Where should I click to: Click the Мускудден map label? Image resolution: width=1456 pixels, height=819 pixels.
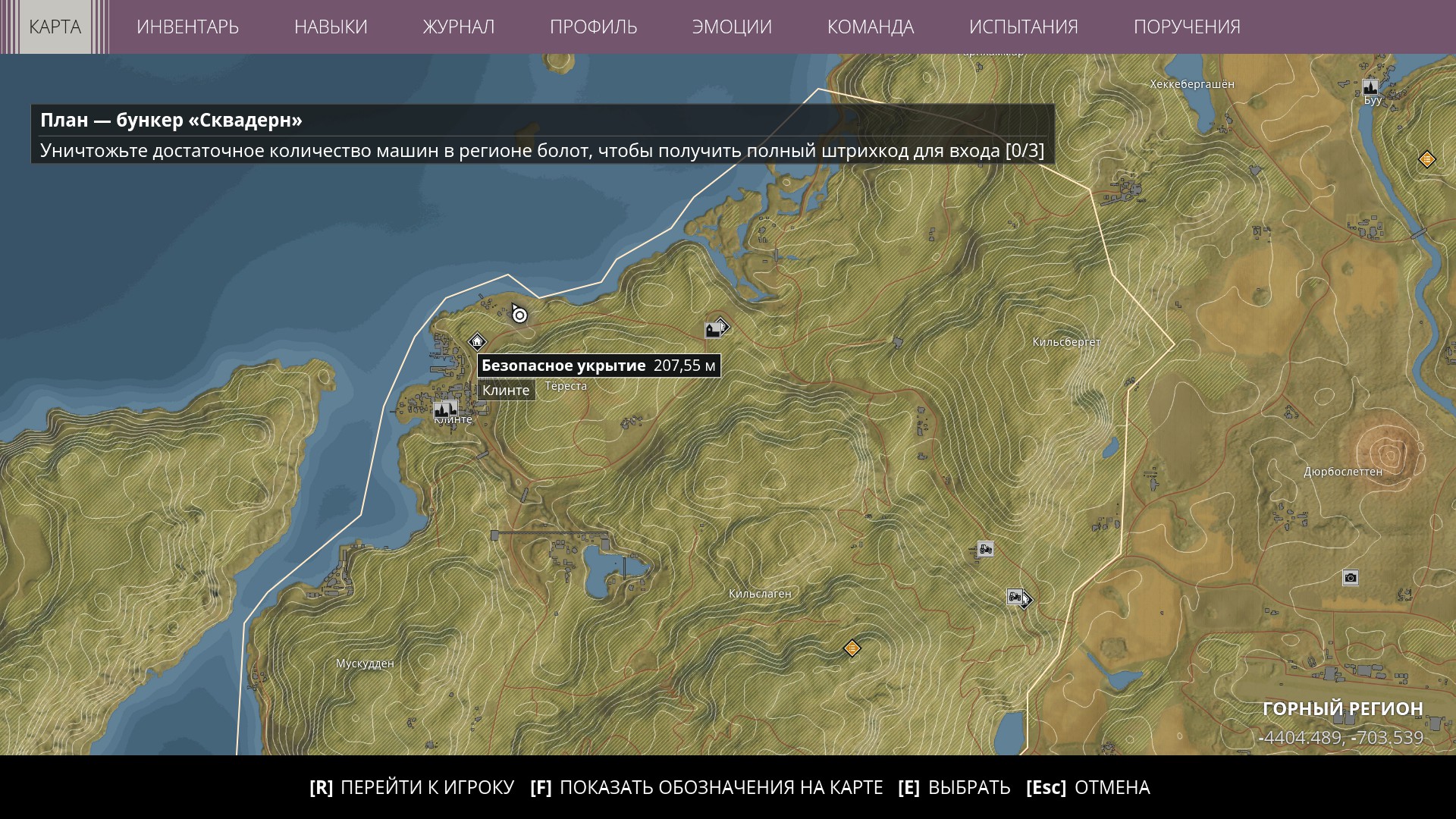365,664
